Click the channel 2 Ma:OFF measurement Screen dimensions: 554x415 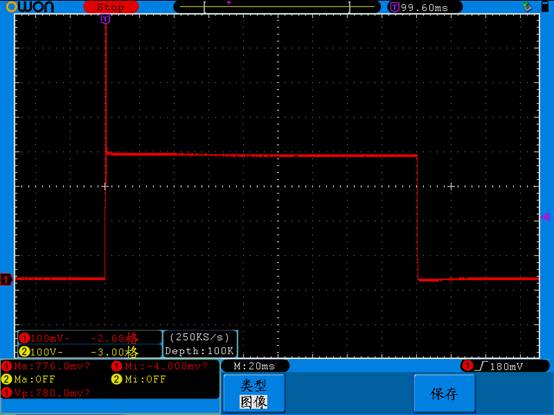point(29,379)
